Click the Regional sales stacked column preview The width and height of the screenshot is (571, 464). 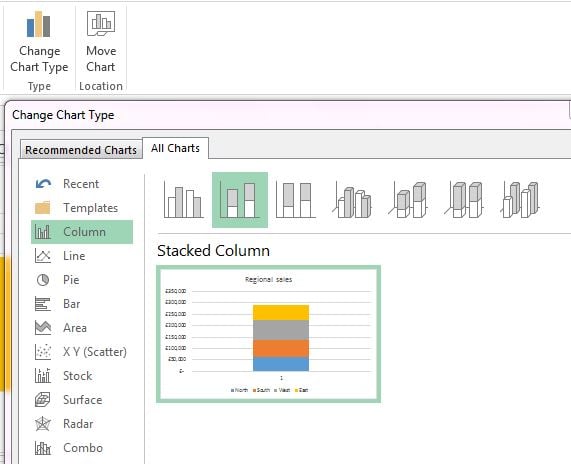click(268, 334)
